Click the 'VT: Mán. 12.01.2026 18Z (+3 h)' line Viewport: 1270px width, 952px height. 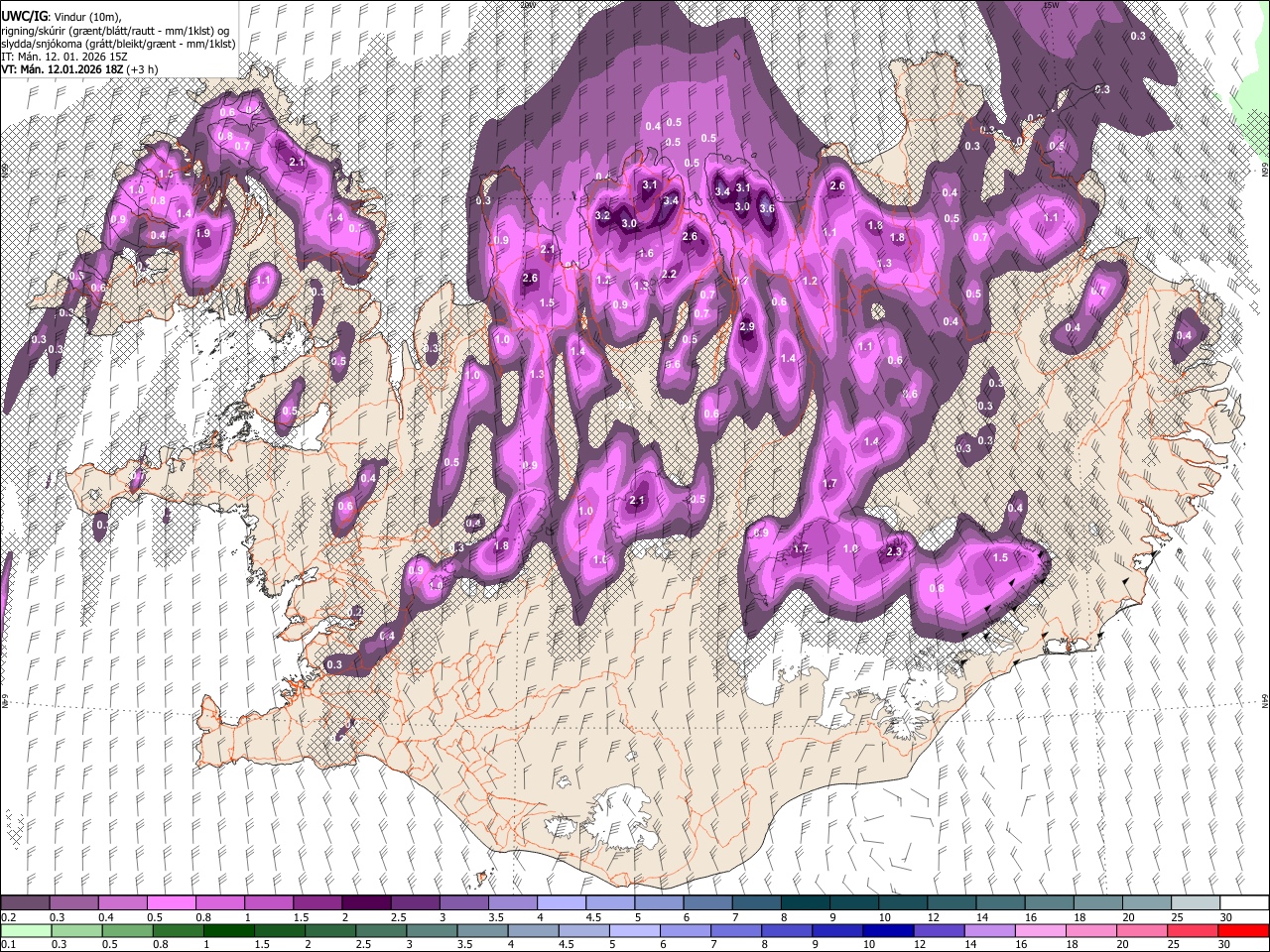[x=80, y=69]
